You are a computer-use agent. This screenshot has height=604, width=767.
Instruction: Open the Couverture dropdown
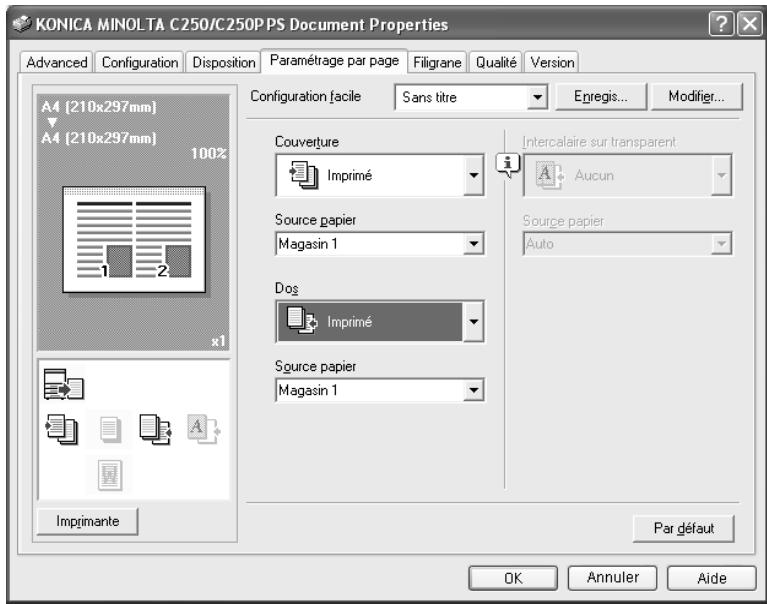click(474, 175)
